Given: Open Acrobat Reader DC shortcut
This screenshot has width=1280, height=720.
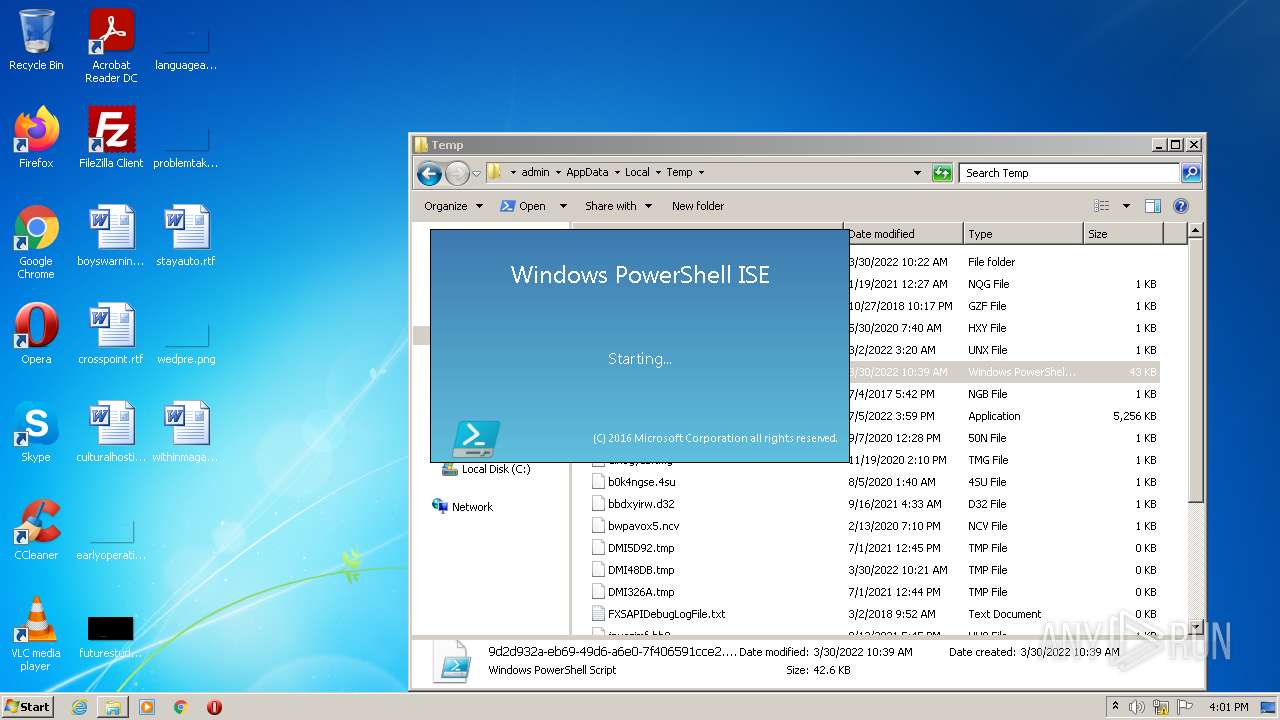Looking at the screenshot, I should point(111,46).
